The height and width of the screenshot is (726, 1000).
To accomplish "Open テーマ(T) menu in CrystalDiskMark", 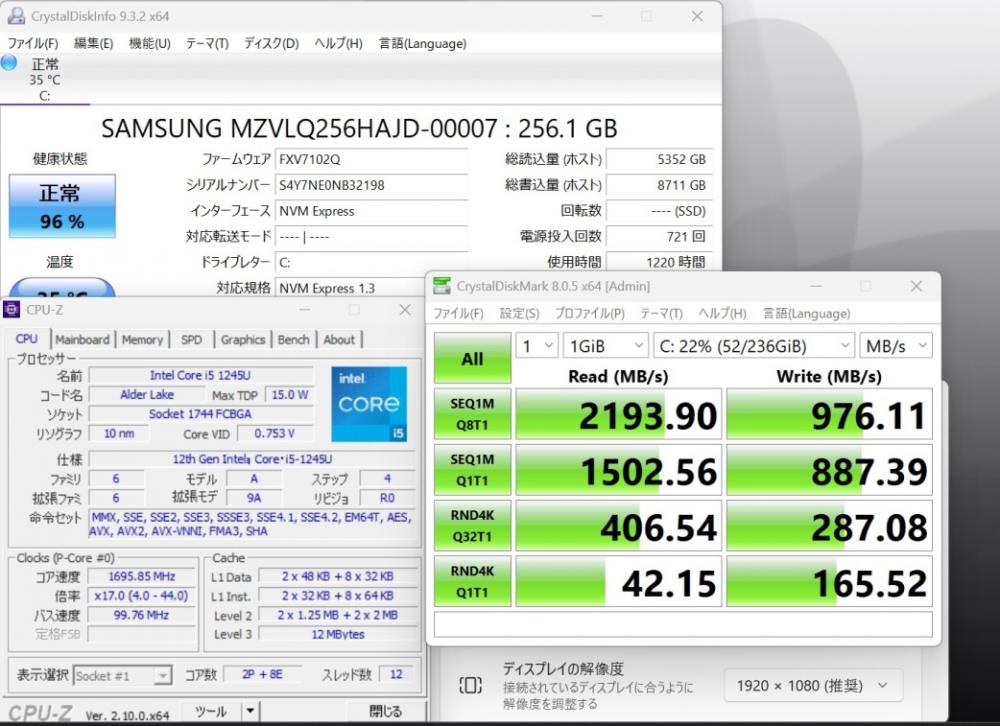I will [x=661, y=313].
